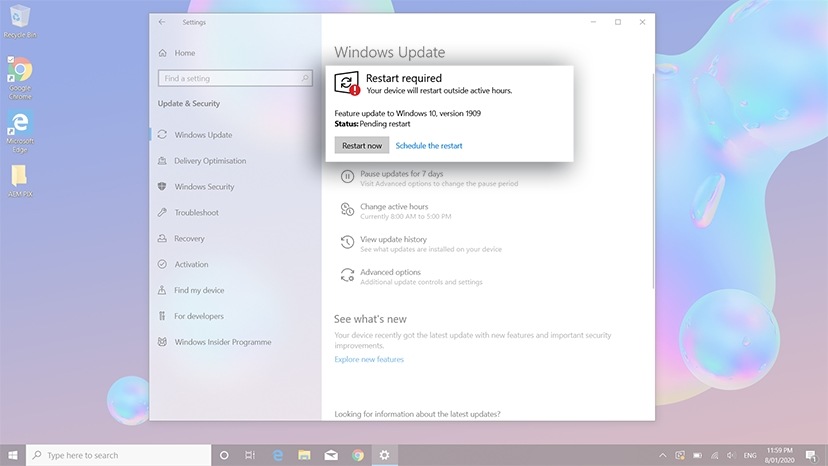Select Recovery in sidebar
The width and height of the screenshot is (828, 466).
[x=189, y=238]
